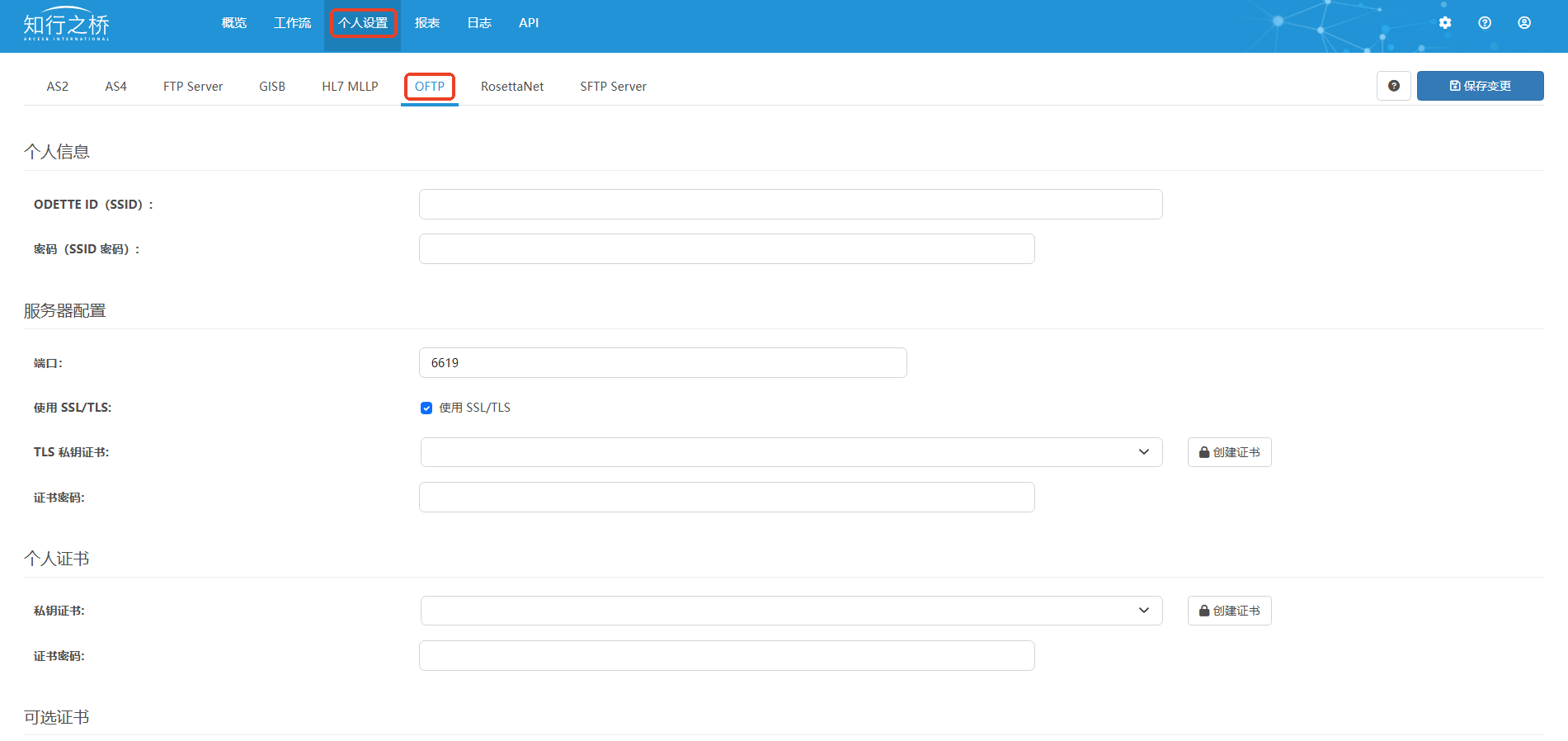Switch to the HL7 MLLP tab

(x=350, y=87)
